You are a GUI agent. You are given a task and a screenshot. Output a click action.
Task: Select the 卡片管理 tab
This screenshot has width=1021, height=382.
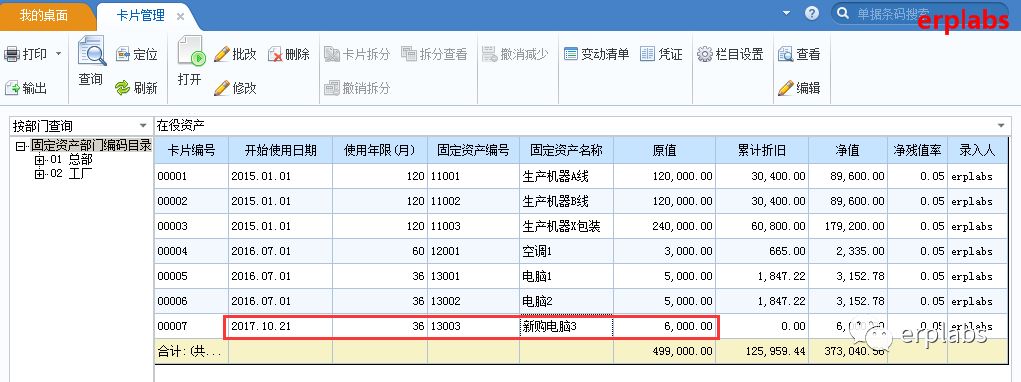141,16
